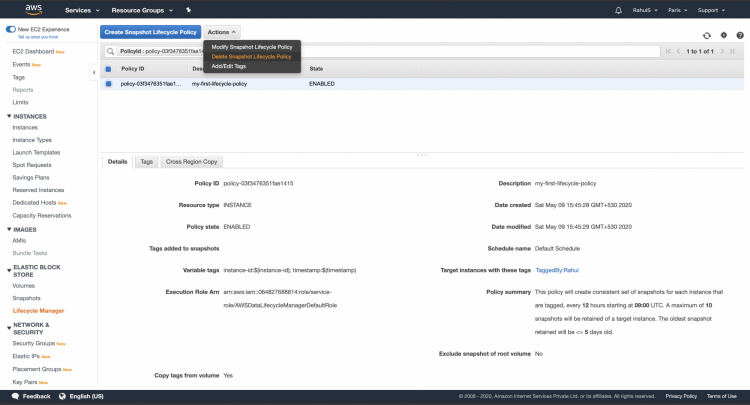Click the pin shortcut icon in navbar
This screenshot has height=405, width=750.
[188, 10]
